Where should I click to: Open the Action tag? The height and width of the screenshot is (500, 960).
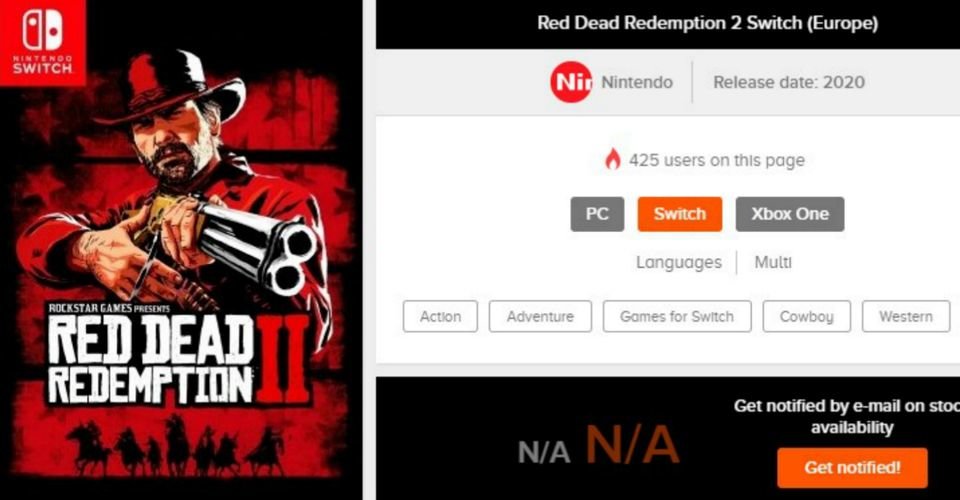pos(440,316)
